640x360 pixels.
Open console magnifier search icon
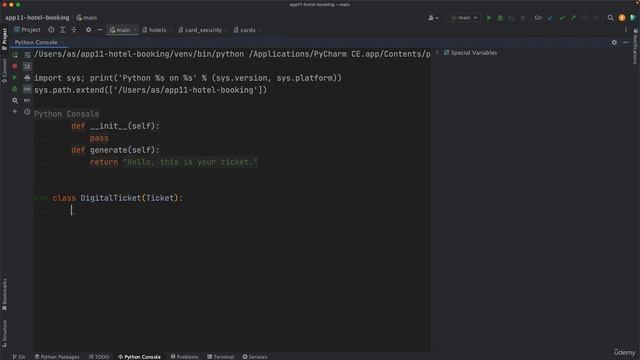point(15,100)
